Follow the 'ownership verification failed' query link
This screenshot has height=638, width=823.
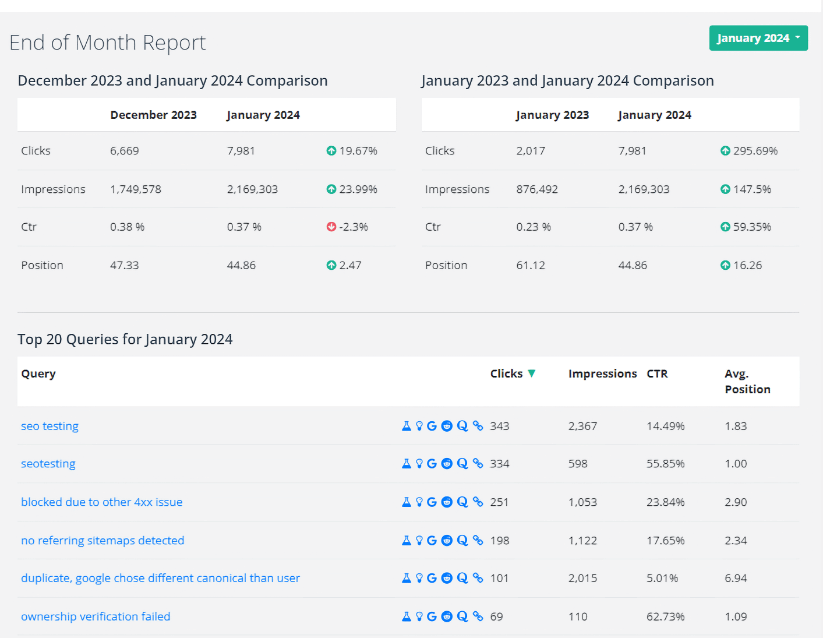point(95,616)
